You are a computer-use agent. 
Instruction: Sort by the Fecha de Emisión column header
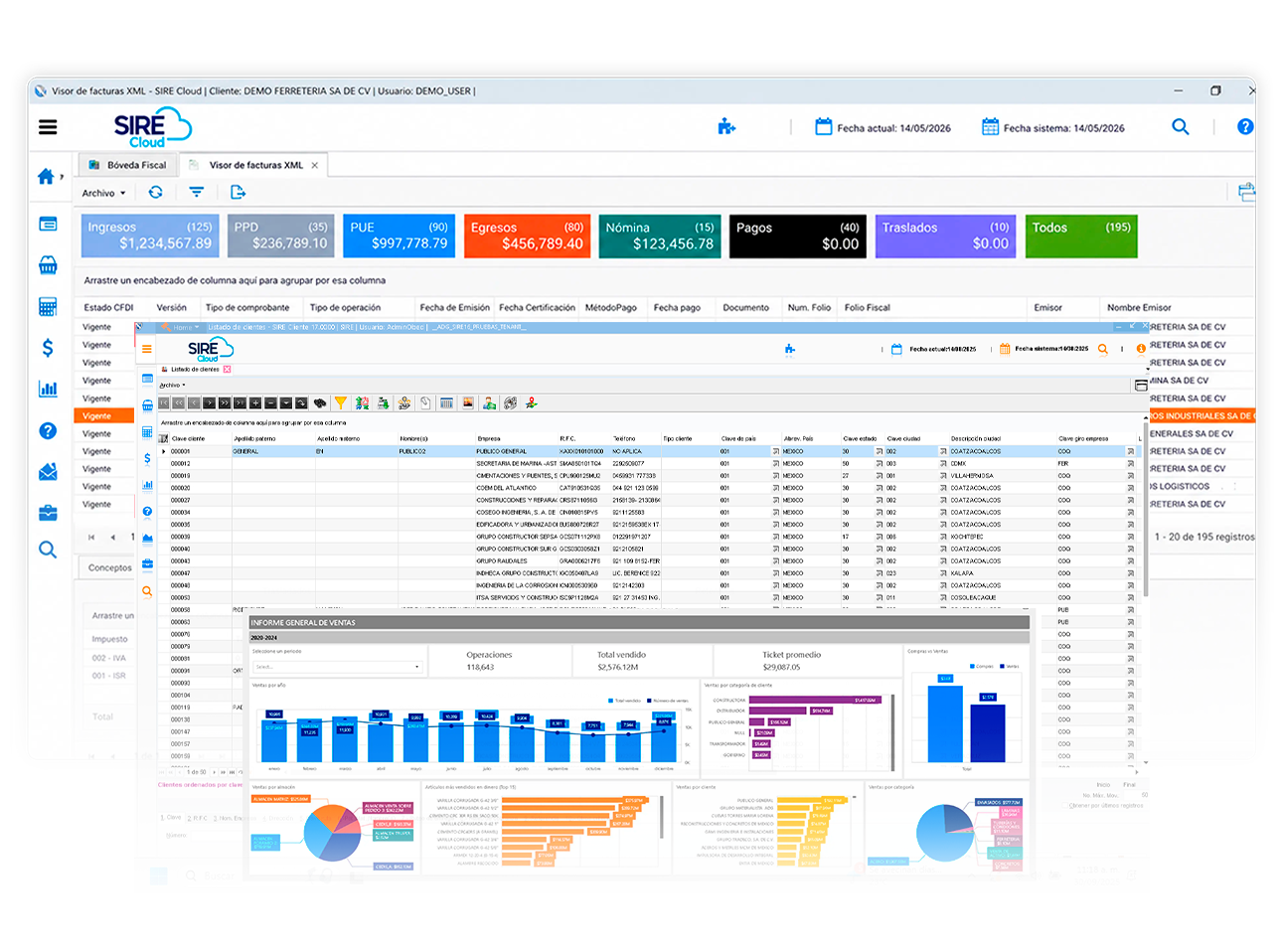point(454,308)
